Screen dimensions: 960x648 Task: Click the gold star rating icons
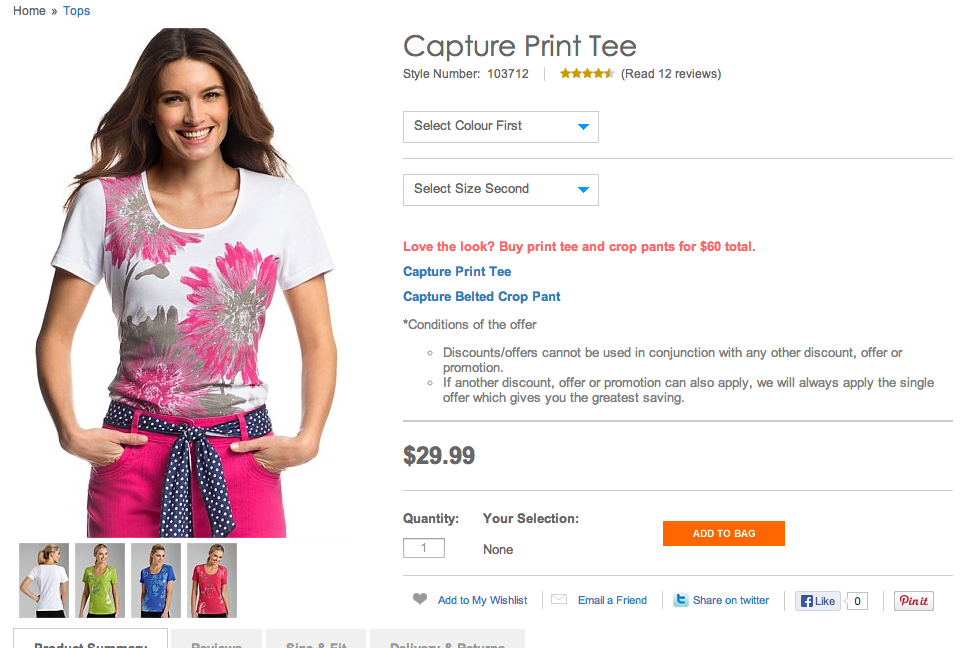coord(586,72)
